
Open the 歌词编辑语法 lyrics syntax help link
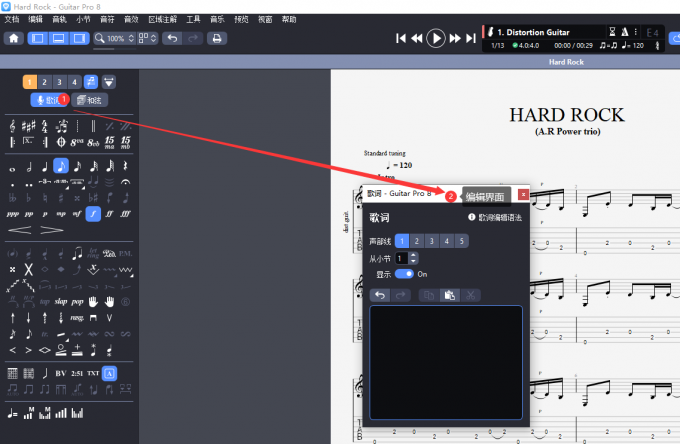(x=494, y=217)
